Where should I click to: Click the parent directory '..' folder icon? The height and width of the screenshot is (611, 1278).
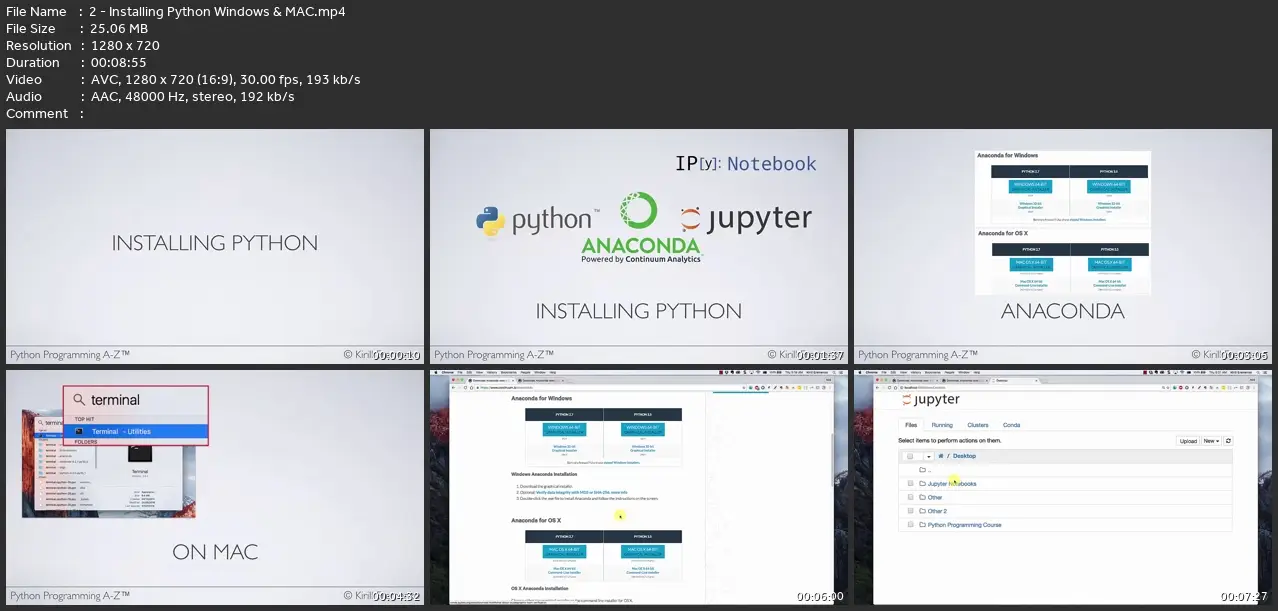[922, 469]
